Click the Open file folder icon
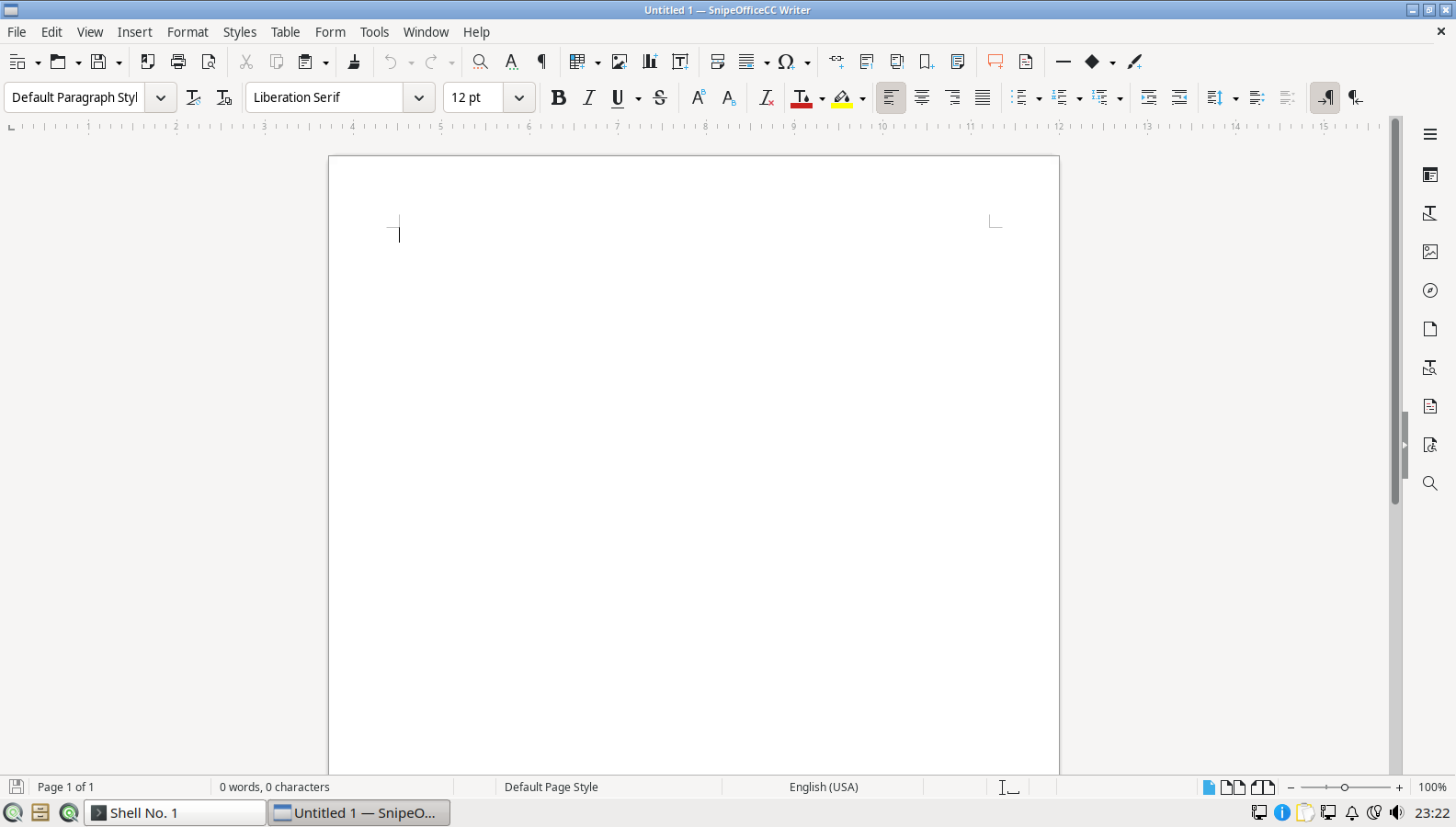Screen dimensions: 1456x827 58,62
